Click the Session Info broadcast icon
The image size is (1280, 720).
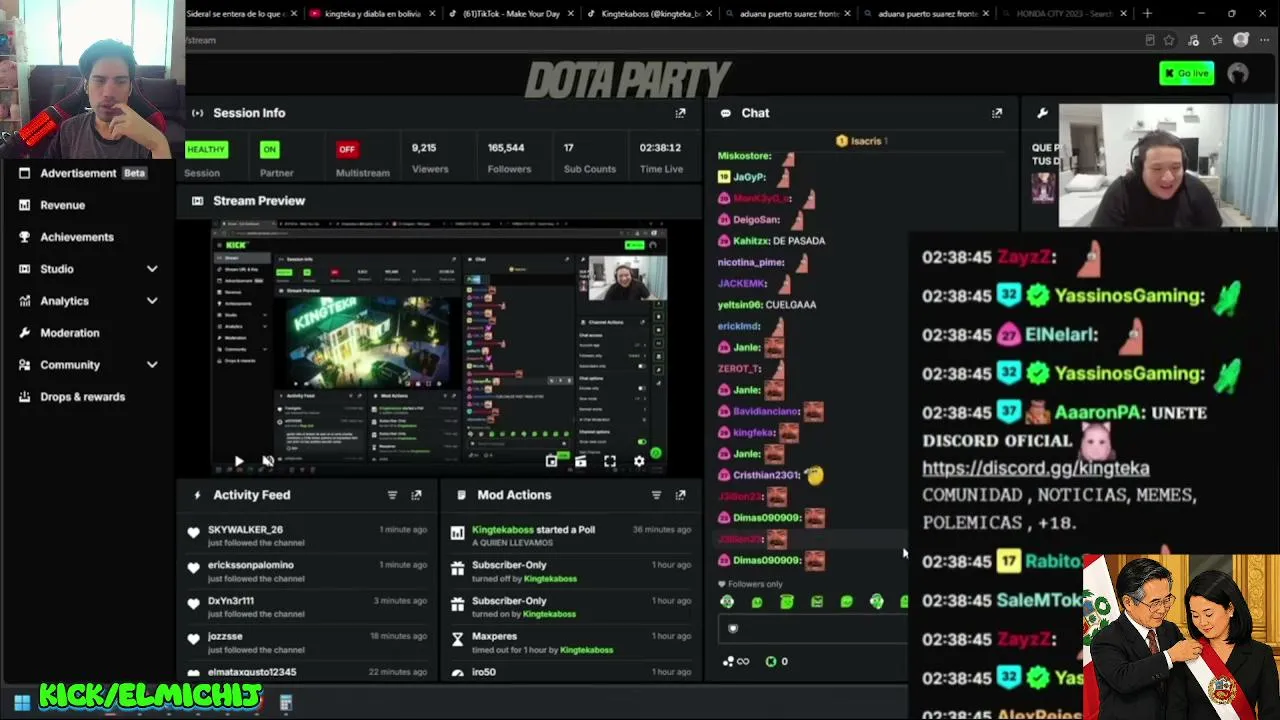[197, 113]
